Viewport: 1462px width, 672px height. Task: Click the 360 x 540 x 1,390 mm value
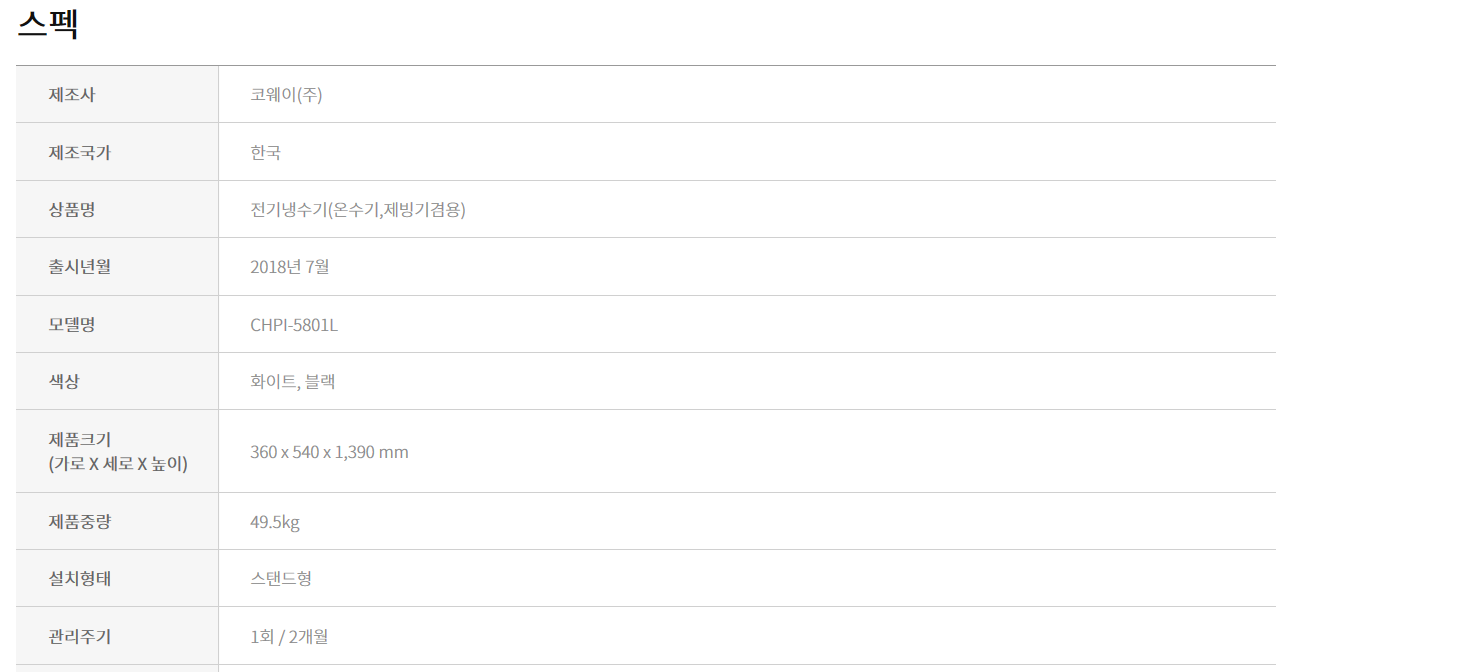[x=329, y=452]
